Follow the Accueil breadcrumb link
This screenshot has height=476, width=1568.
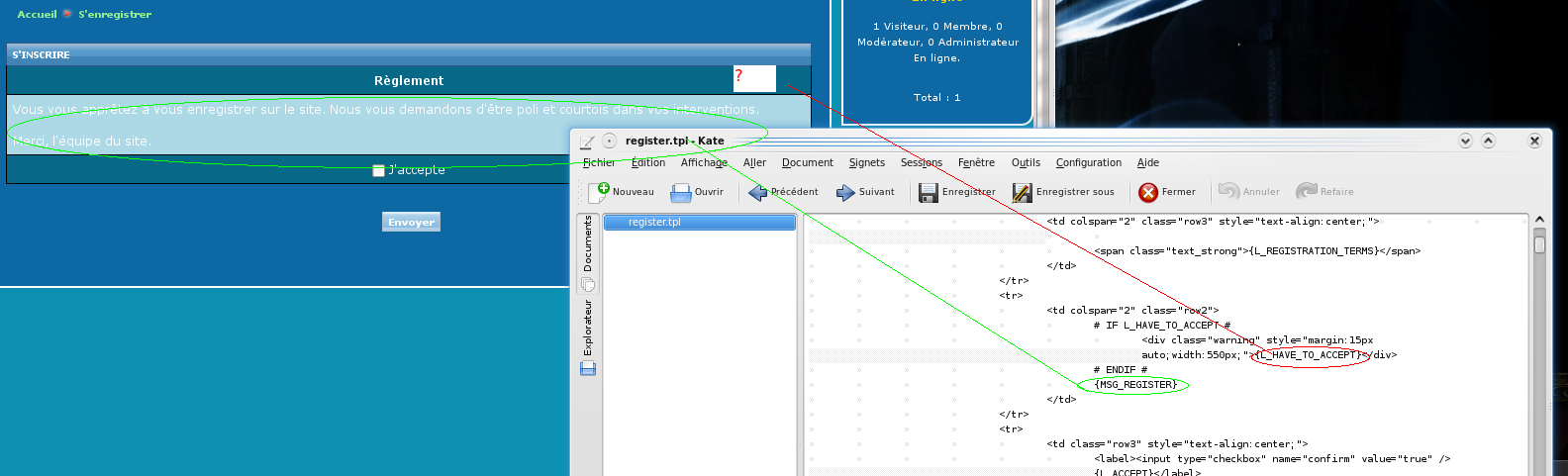pos(37,14)
